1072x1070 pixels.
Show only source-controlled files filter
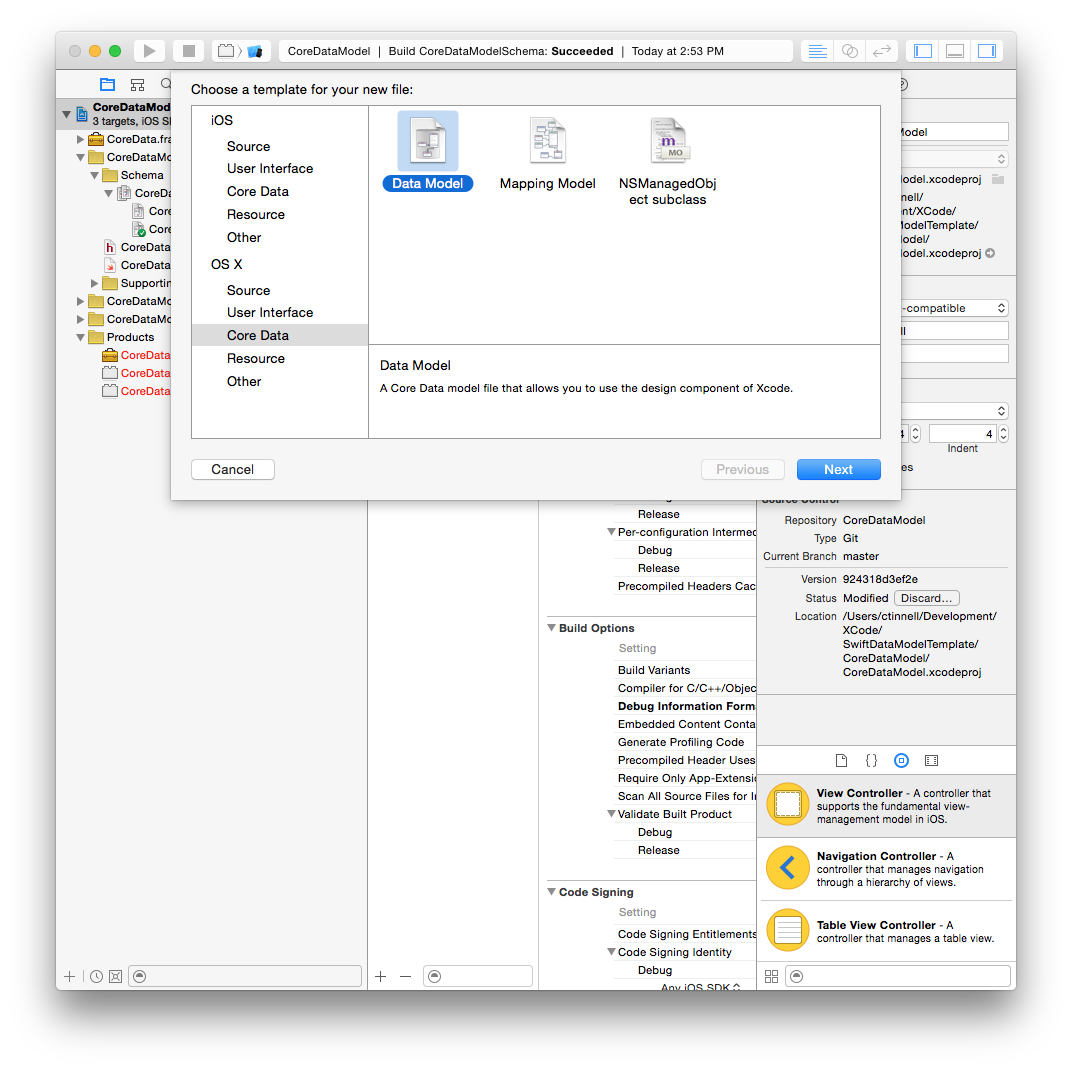[116, 976]
